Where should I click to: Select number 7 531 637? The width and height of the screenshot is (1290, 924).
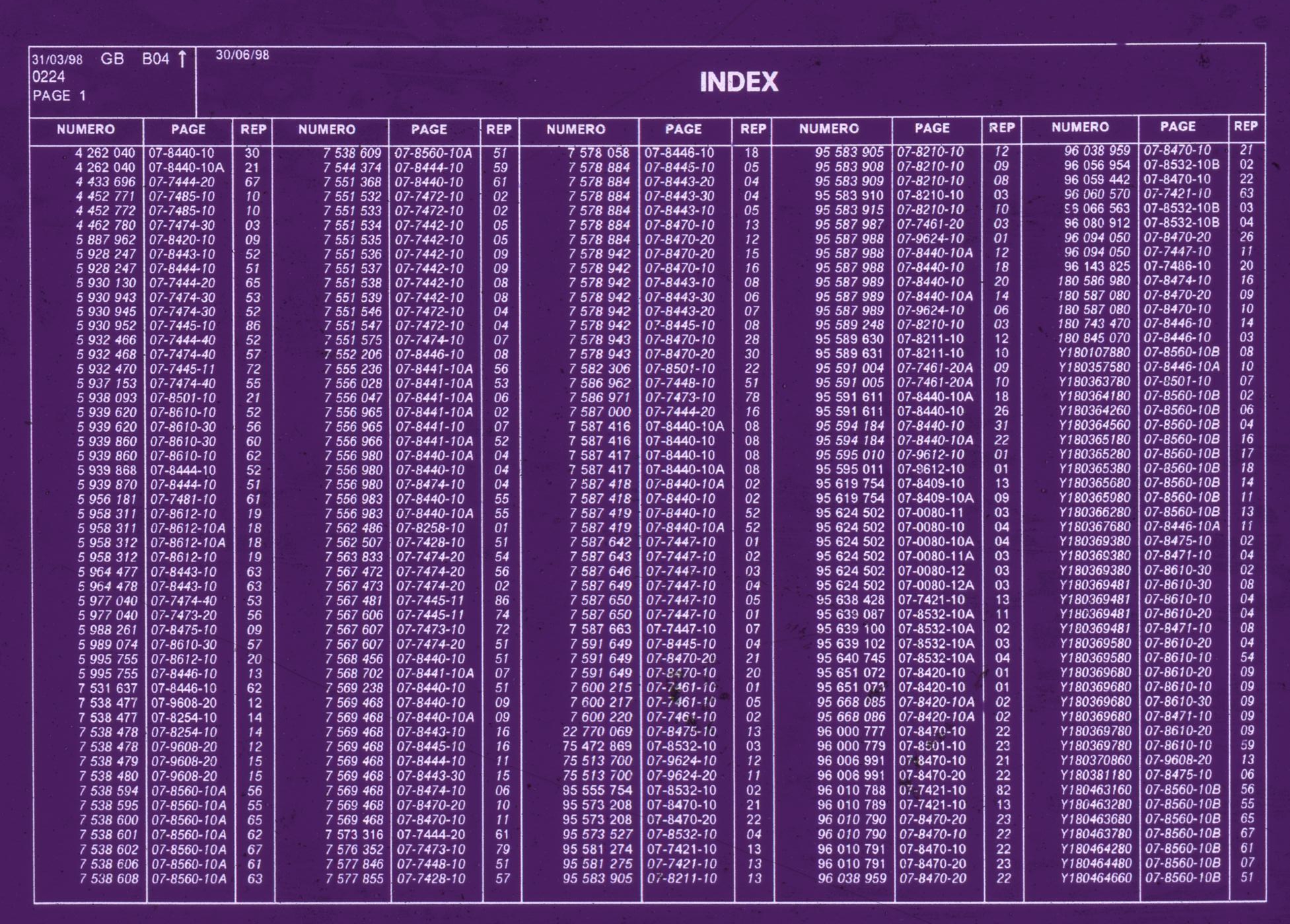[108, 688]
